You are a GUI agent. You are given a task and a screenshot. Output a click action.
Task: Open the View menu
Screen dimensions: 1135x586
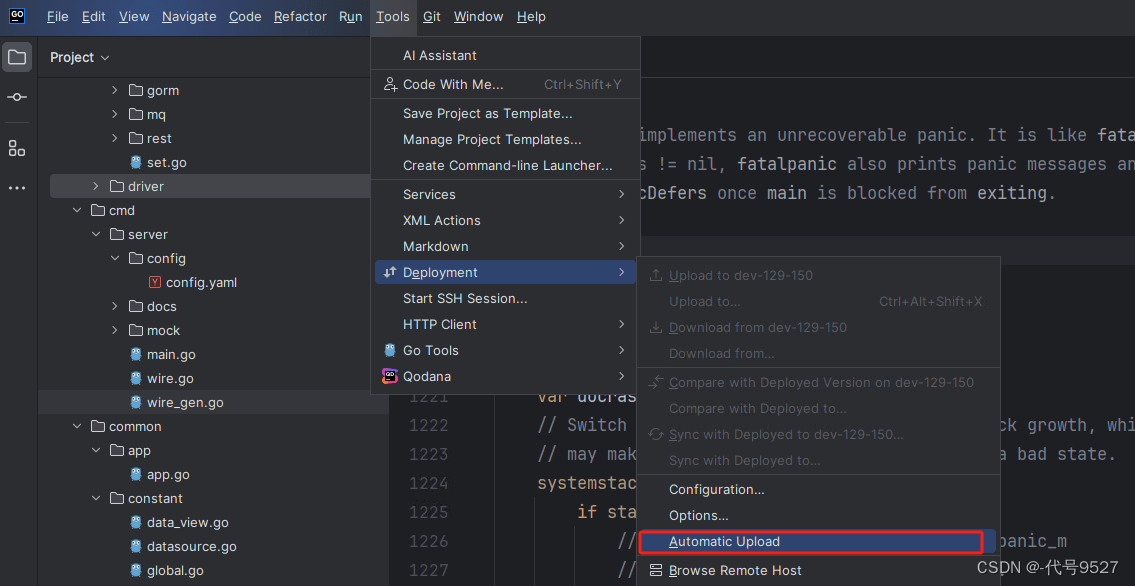(x=134, y=17)
